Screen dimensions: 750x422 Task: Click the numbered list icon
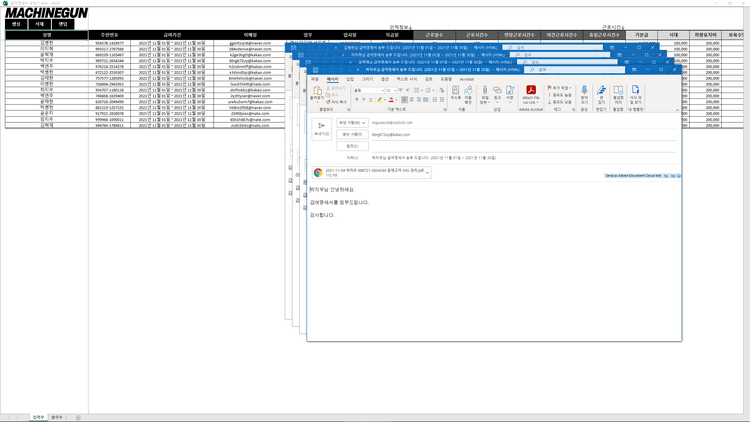[429, 90]
